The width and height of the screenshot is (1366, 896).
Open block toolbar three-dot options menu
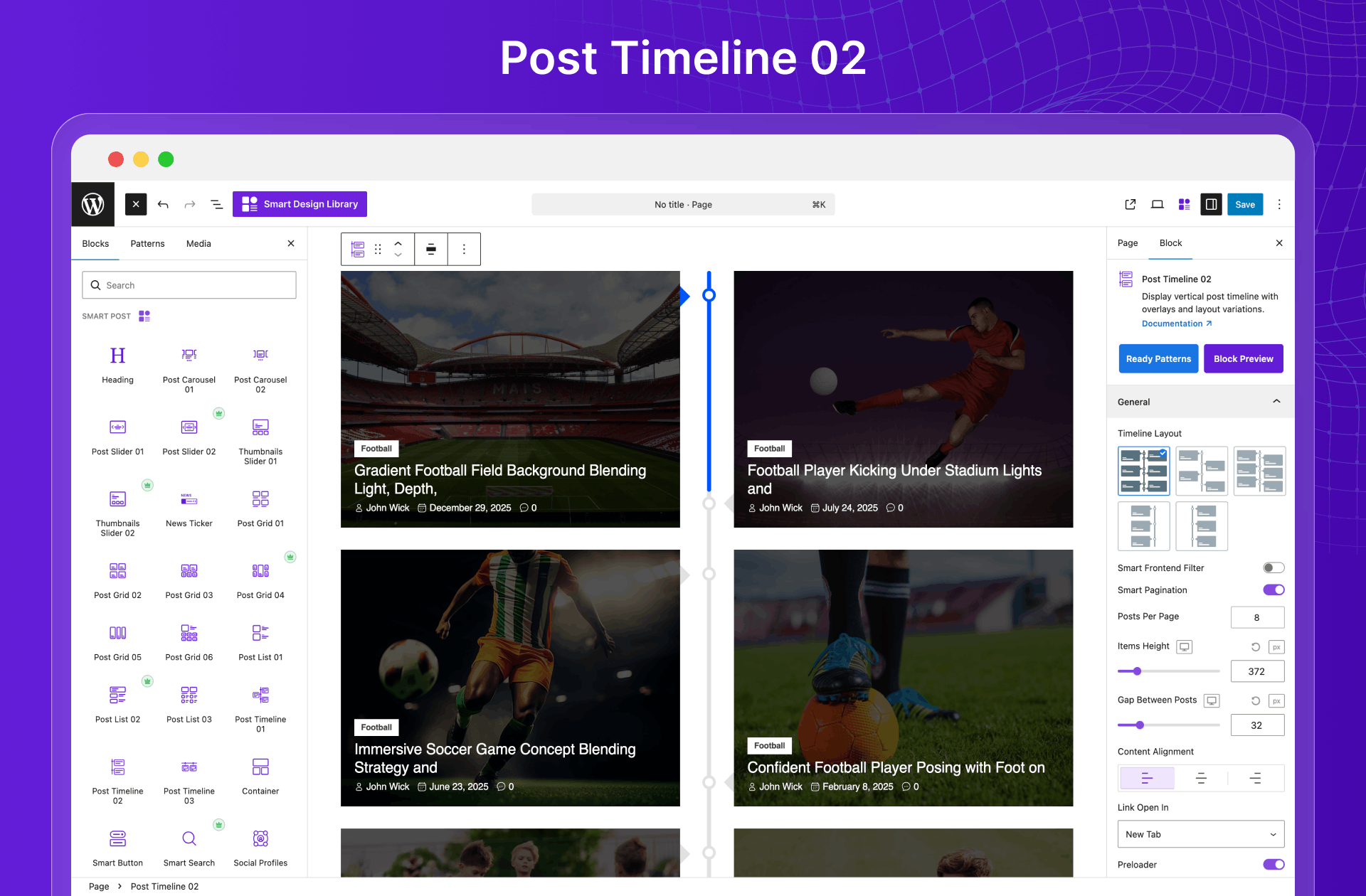point(464,249)
